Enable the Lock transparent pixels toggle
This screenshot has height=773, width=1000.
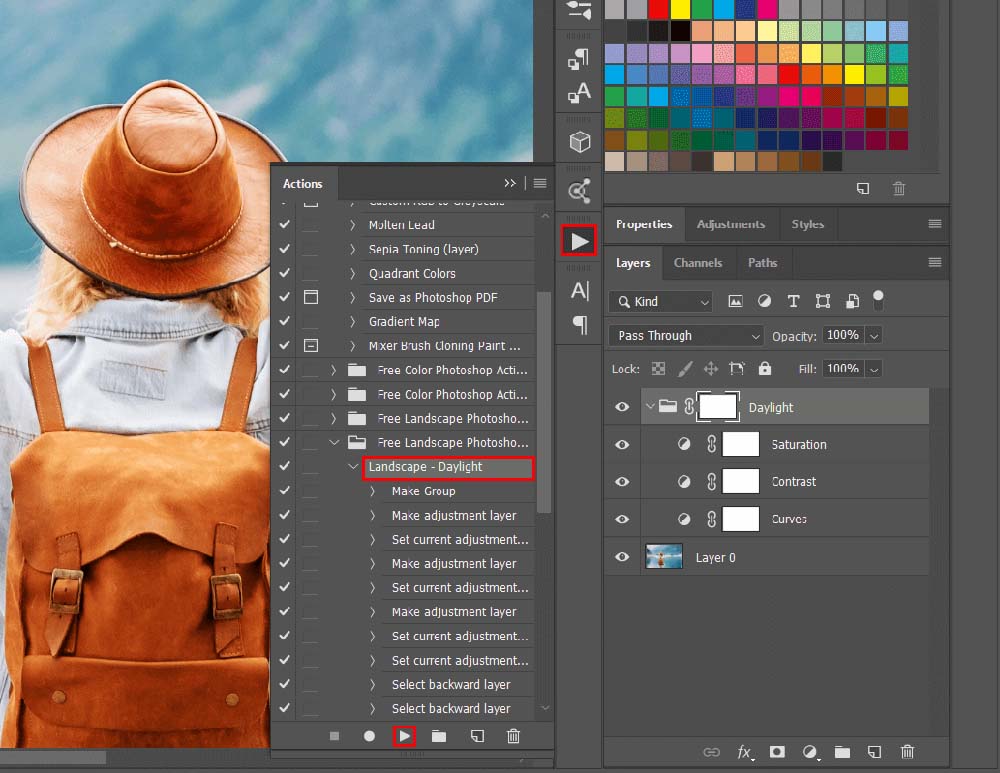pyautogui.click(x=657, y=368)
